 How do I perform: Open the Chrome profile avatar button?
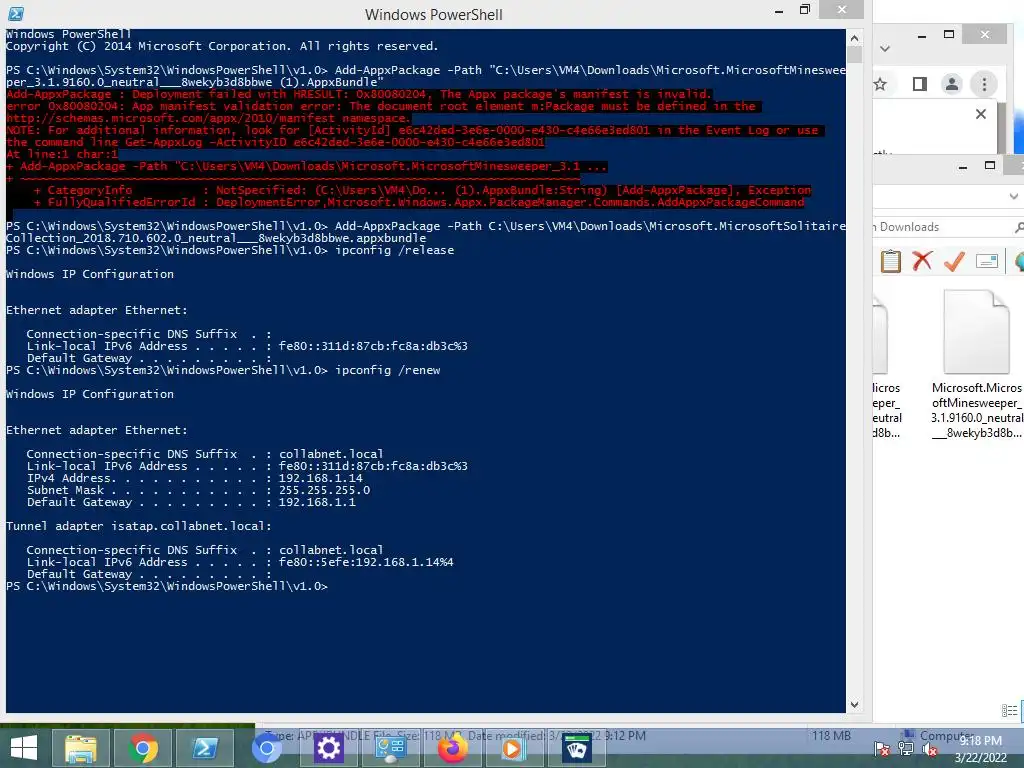click(x=952, y=84)
